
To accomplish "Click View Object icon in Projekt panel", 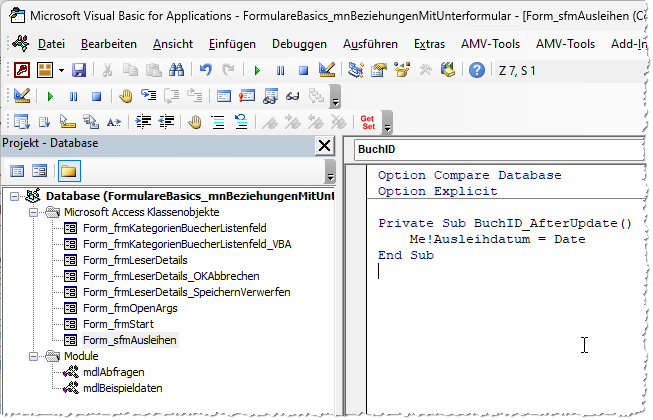I will coord(40,170).
